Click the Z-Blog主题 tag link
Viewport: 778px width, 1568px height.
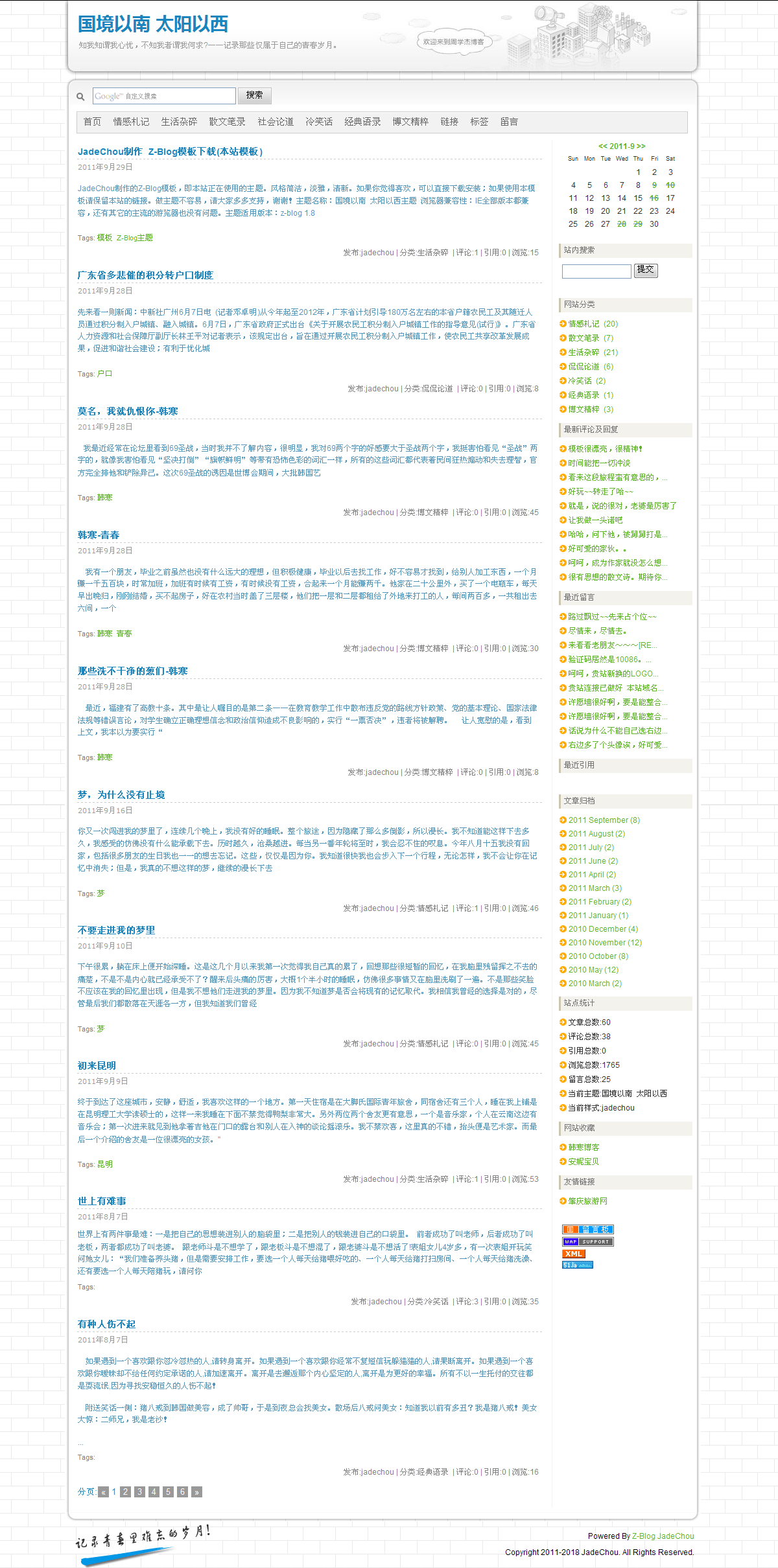tap(135, 238)
